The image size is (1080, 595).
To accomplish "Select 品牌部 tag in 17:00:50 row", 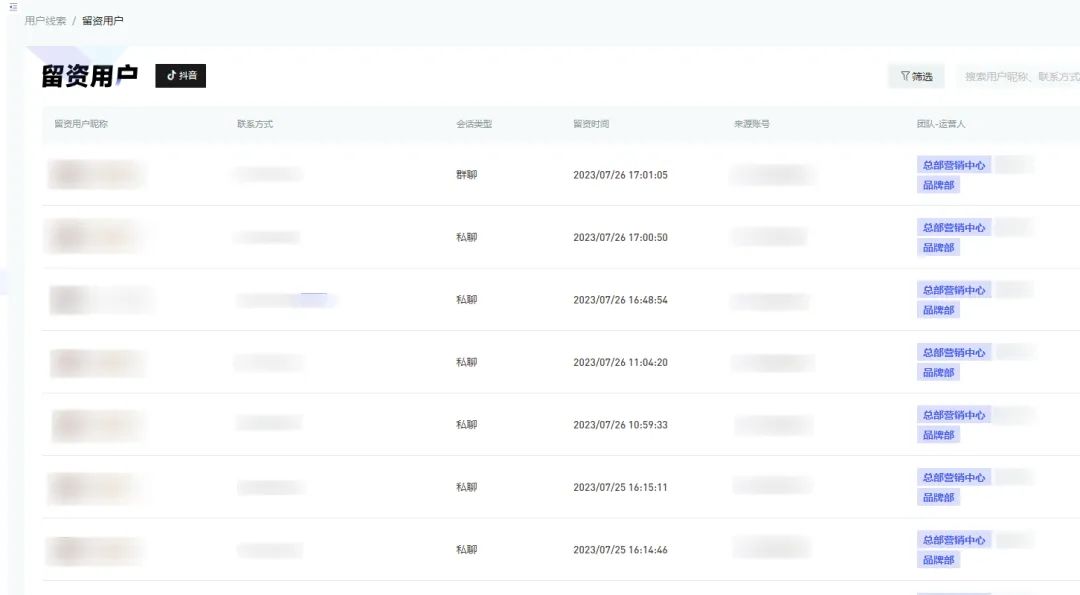I will click(938, 248).
